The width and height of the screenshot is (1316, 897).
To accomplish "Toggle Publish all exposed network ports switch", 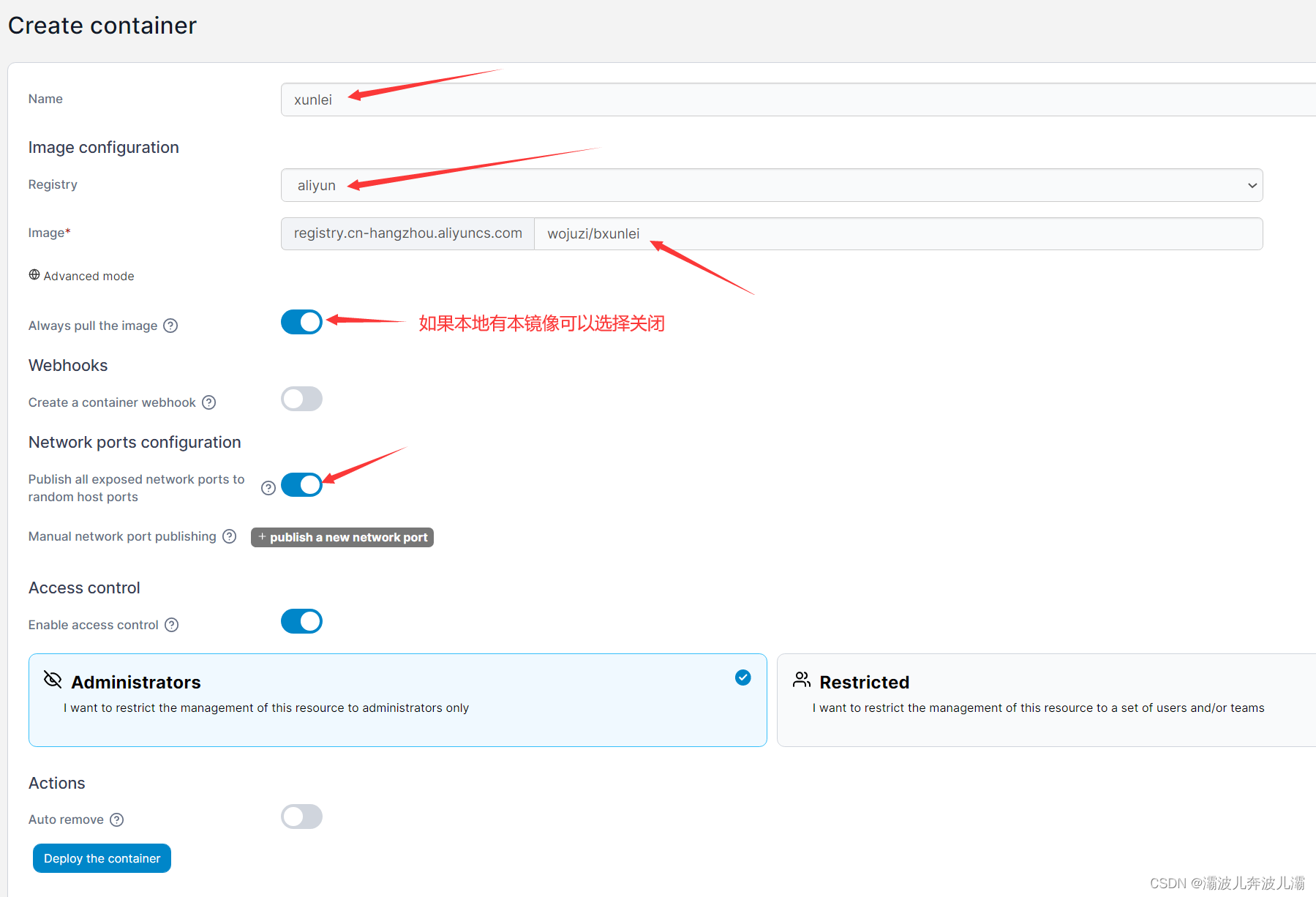I will click(x=301, y=484).
